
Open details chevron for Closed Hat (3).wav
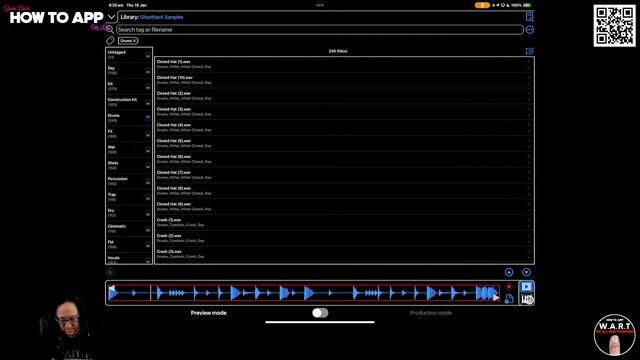pyautogui.click(x=529, y=111)
